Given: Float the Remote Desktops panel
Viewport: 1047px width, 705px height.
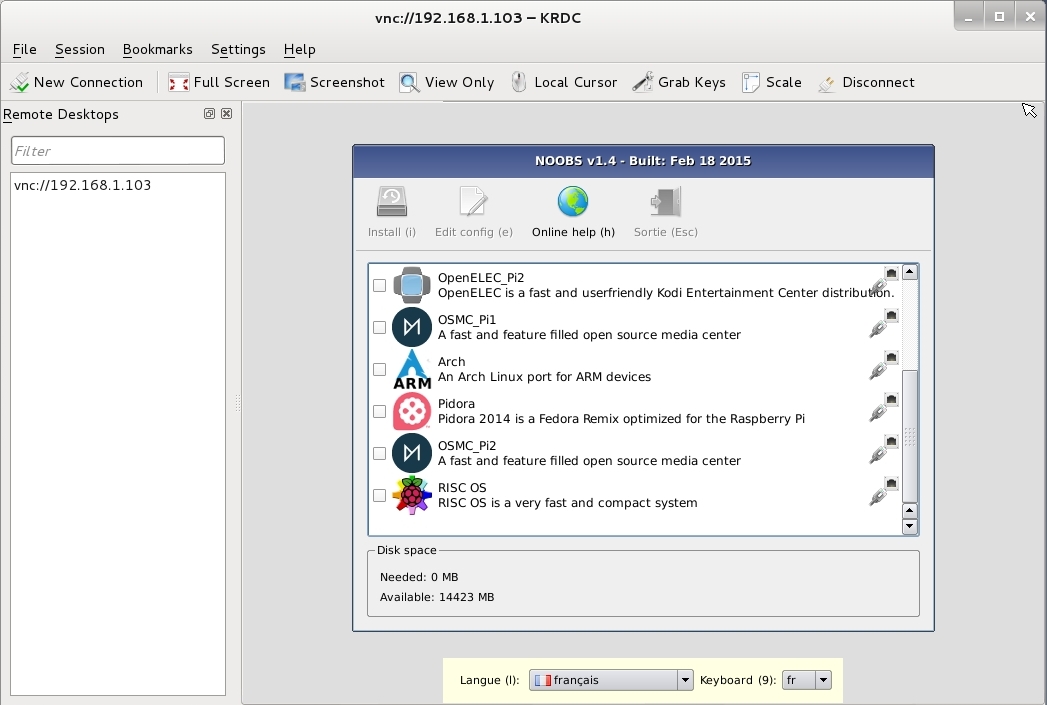Looking at the screenshot, I should [x=209, y=113].
